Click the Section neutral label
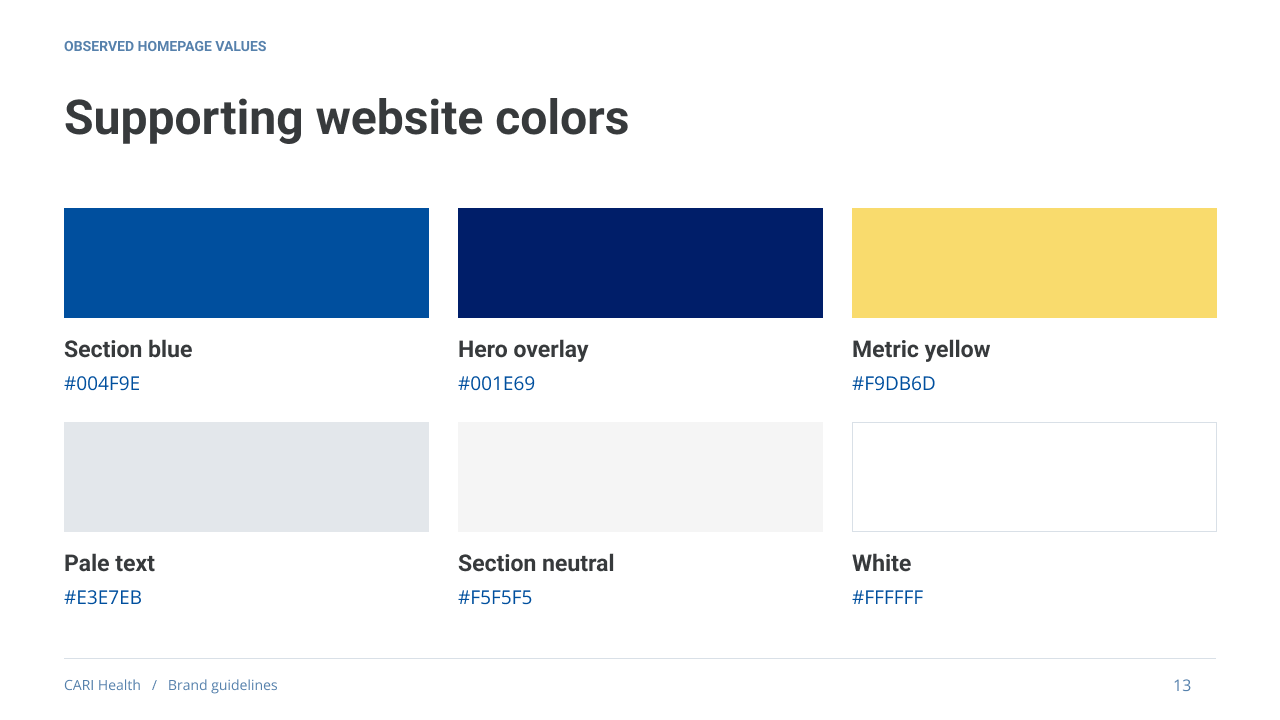 536,563
